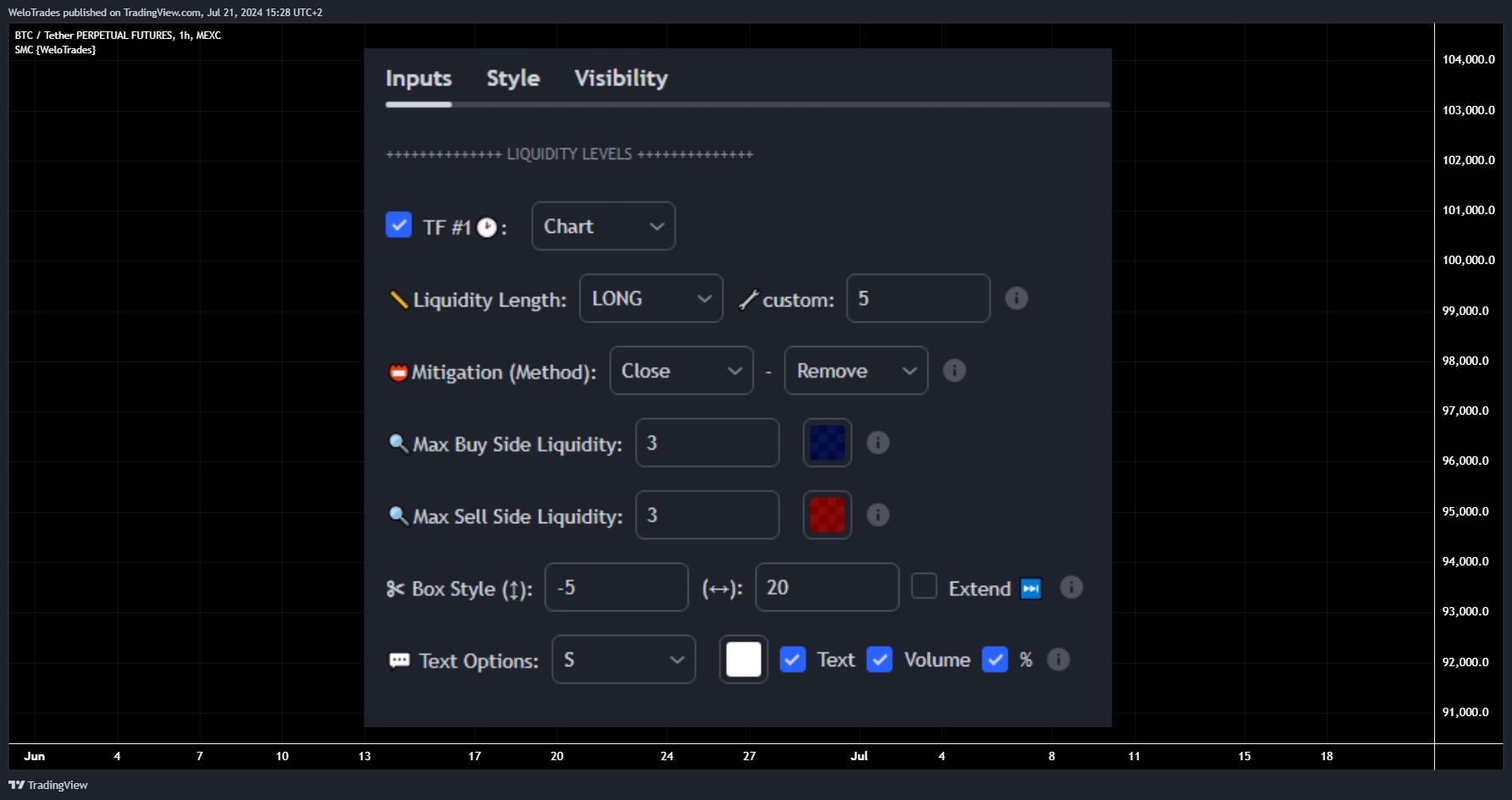Click the Jun label on the time axis

point(35,756)
